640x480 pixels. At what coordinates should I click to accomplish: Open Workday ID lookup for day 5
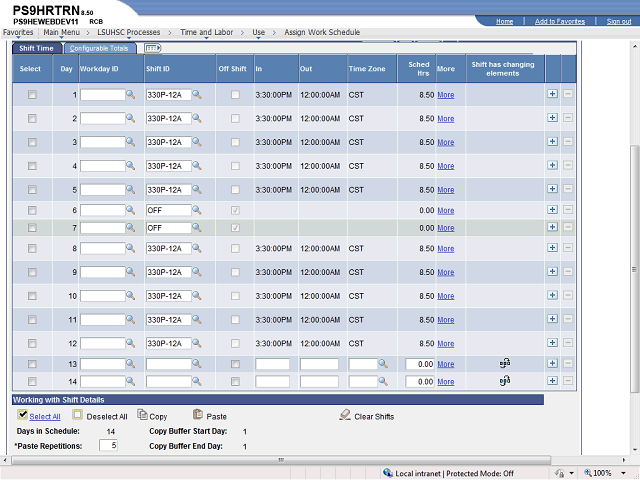(130, 189)
